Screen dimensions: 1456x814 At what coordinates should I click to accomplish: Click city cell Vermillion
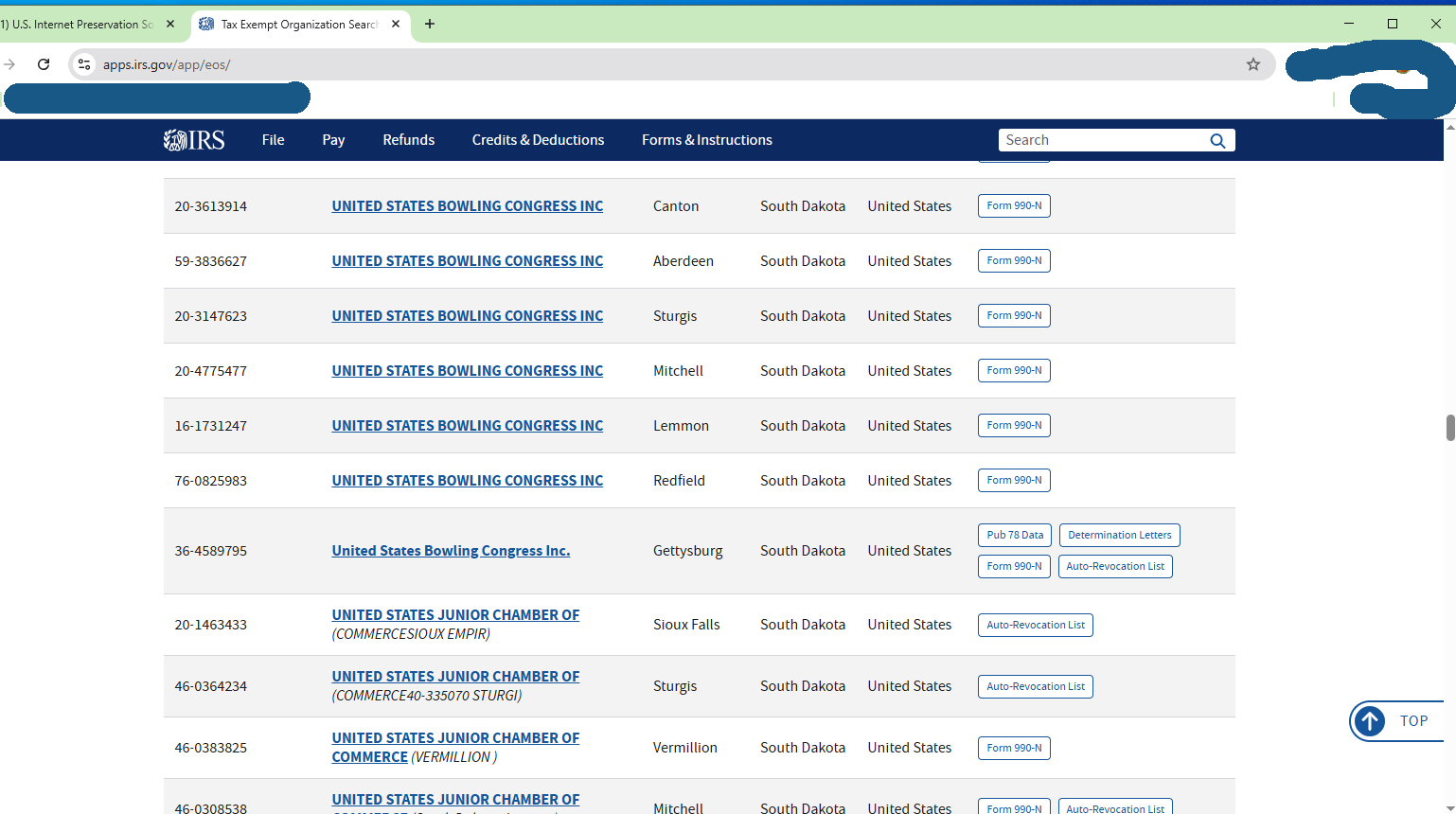click(x=684, y=748)
